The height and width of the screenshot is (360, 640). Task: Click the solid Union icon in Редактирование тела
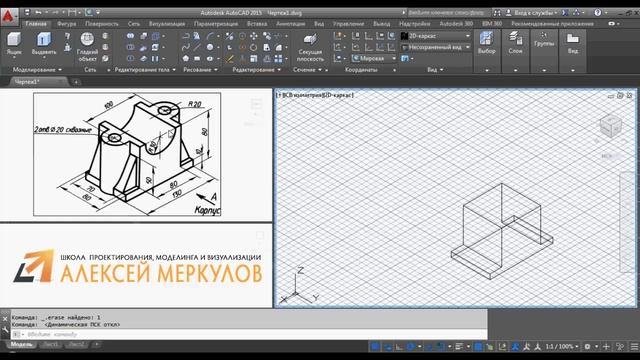point(130,36)
